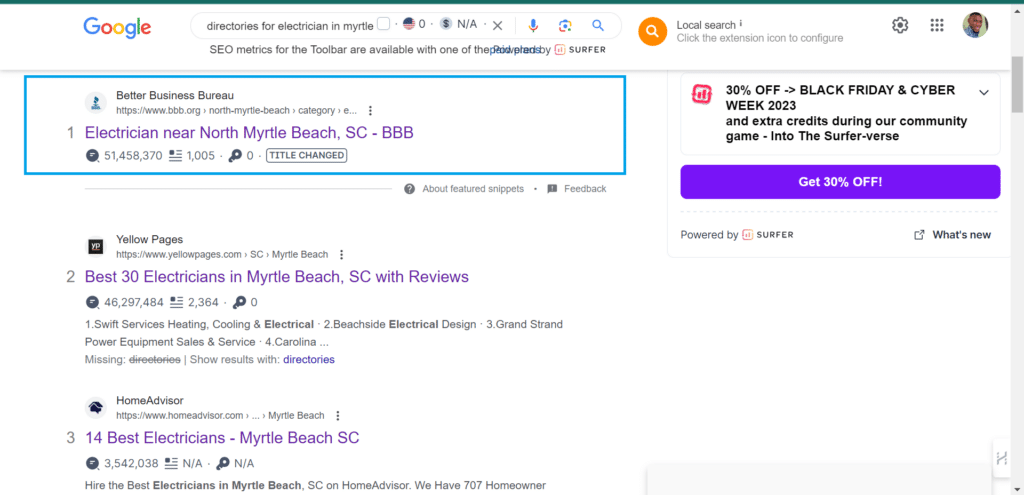Open Google Lens image search icon

[566, 25]
